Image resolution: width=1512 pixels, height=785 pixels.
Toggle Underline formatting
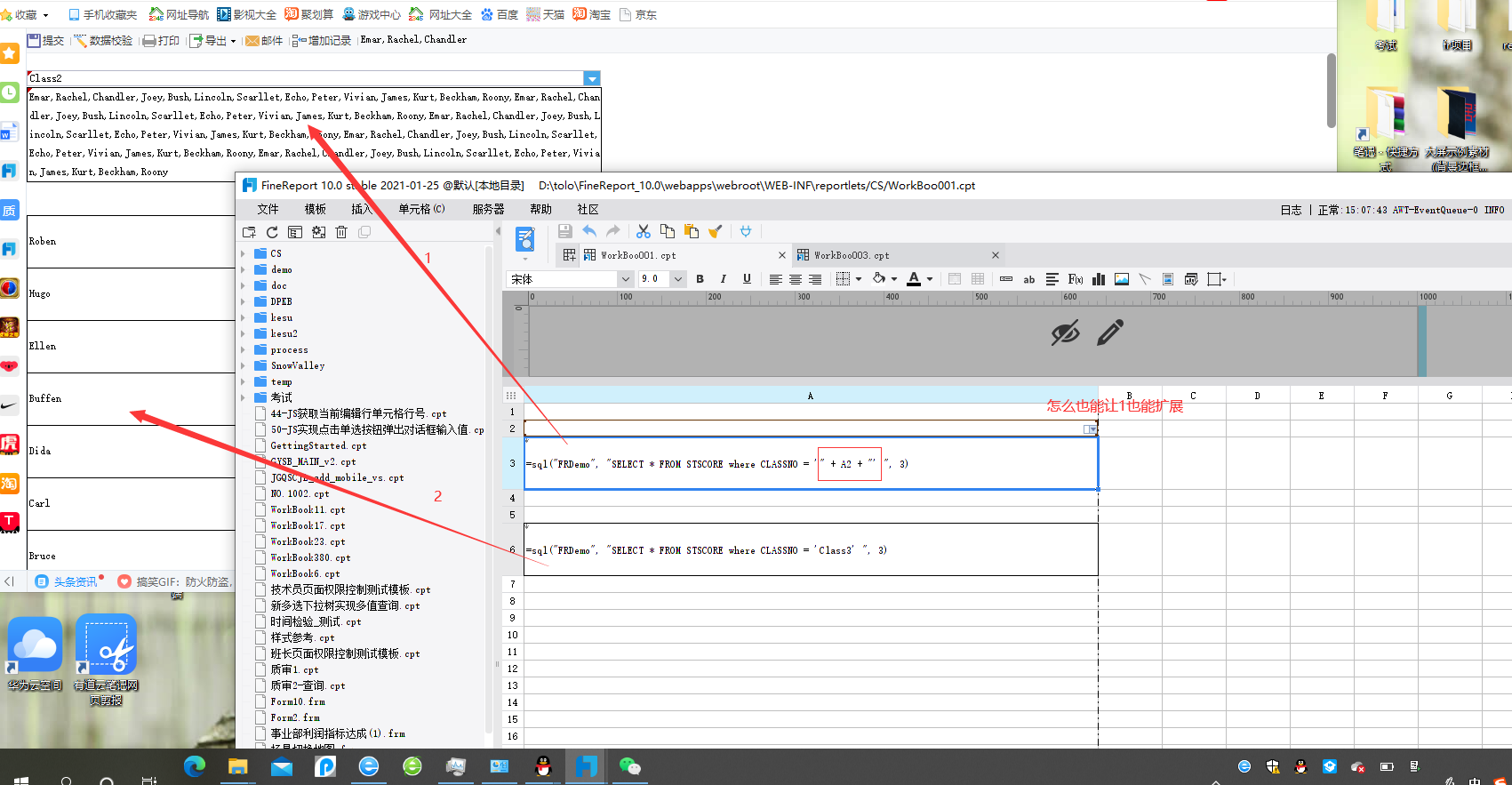tap(747, 279)
